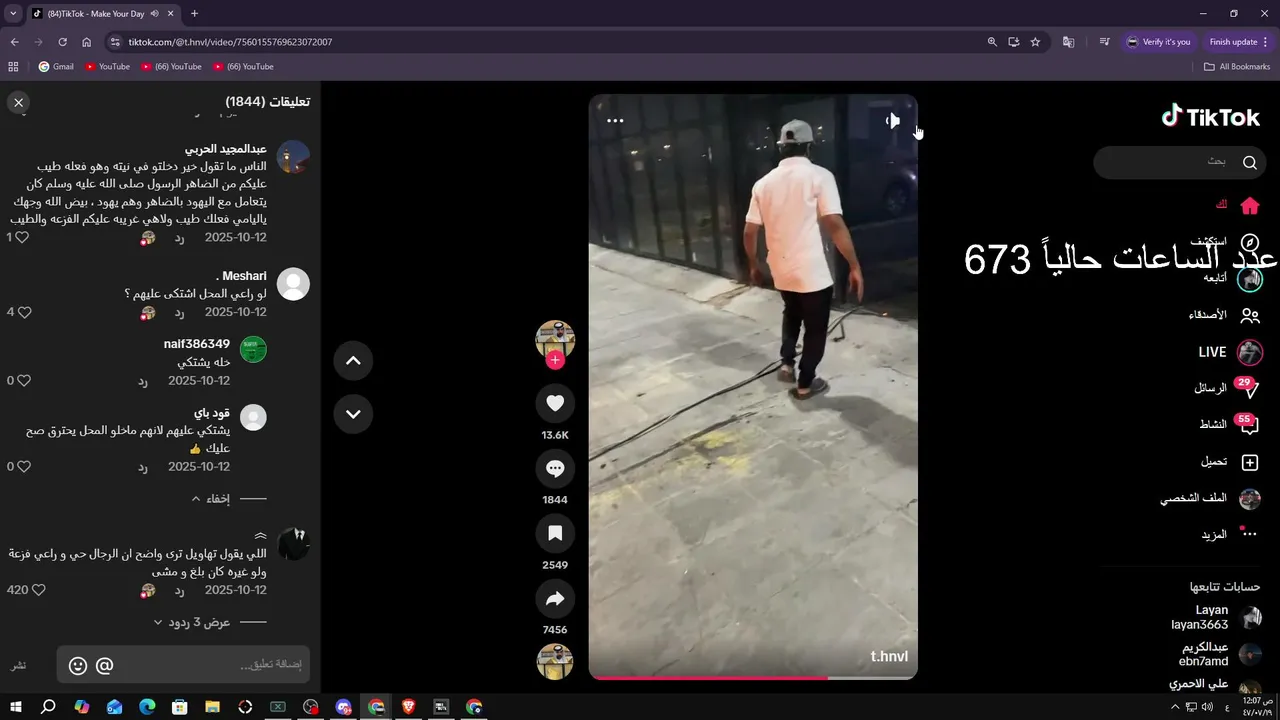Click Upload تحميل in sidebar
Image resolution: width=1280 pixels, height=720 pixels.
coord(1230,462)
